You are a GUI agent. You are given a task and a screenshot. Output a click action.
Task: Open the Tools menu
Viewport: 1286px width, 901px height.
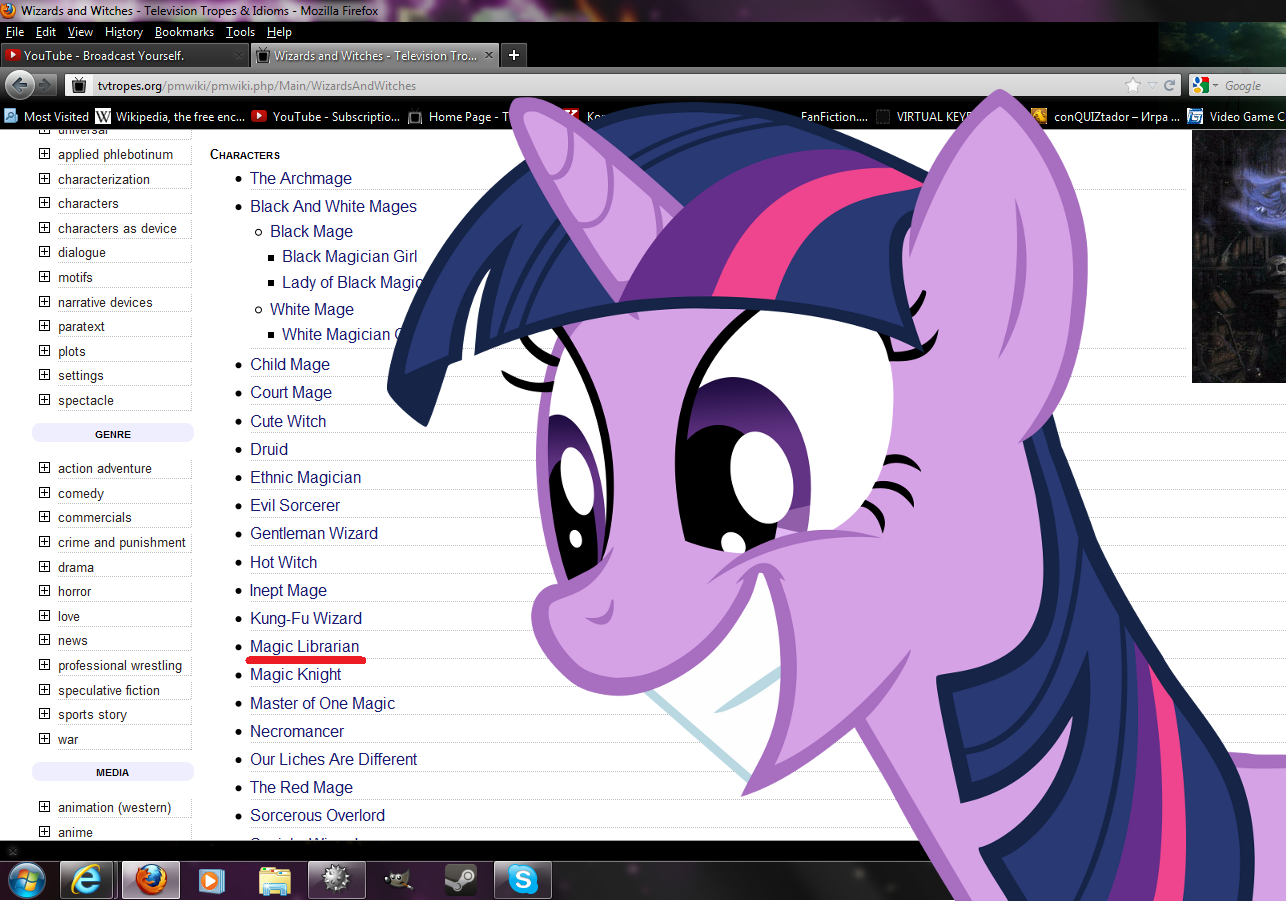240,32
